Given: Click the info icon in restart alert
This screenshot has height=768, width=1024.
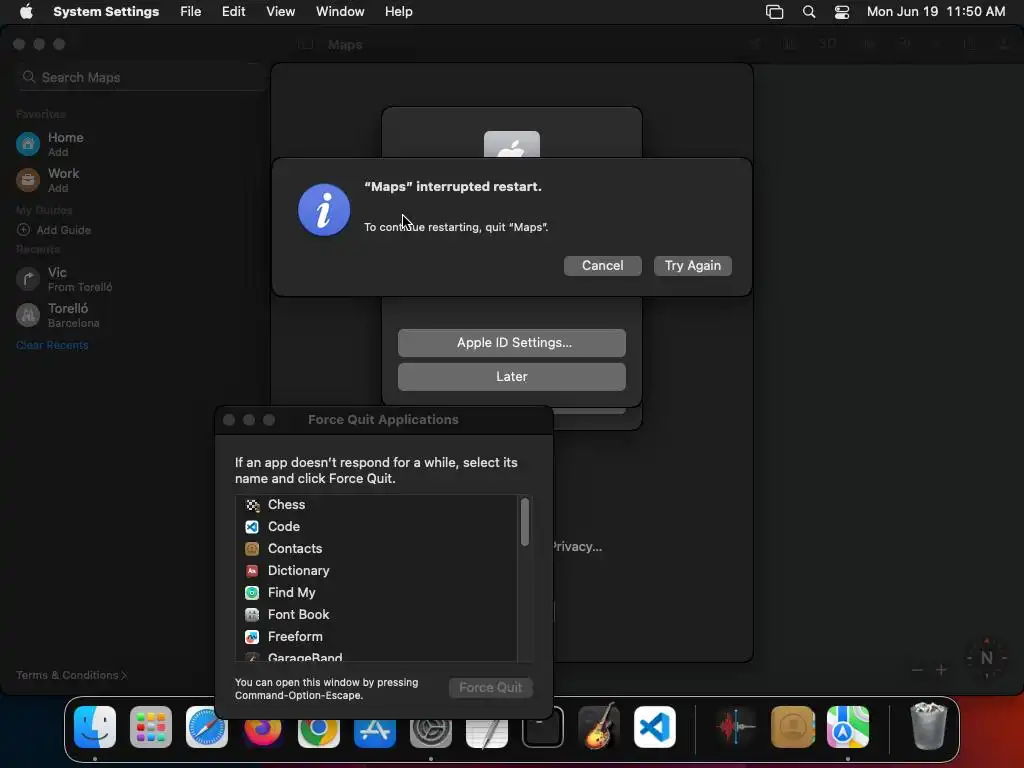Looking at the screenshot, I should 324,210.
